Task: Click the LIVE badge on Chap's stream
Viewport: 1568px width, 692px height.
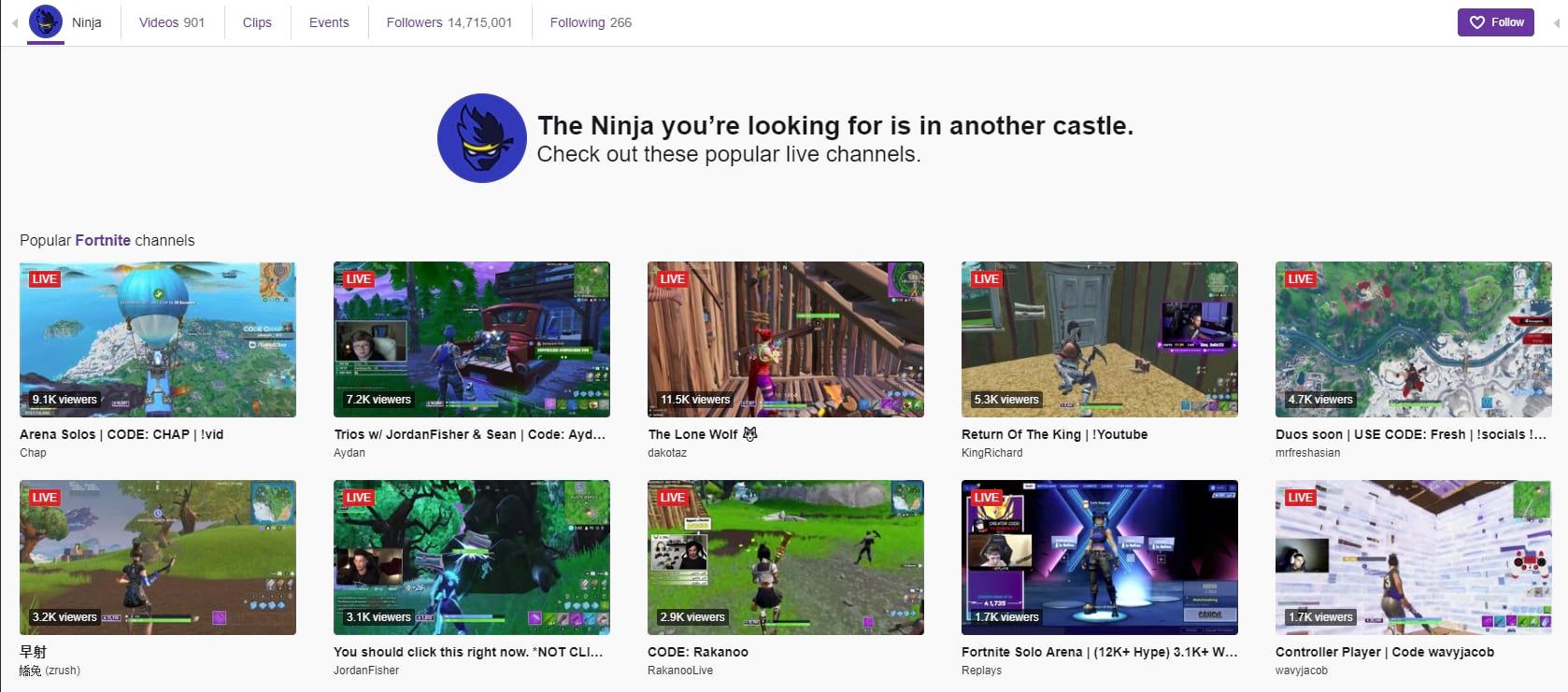Action: click(x=44, y=279)
